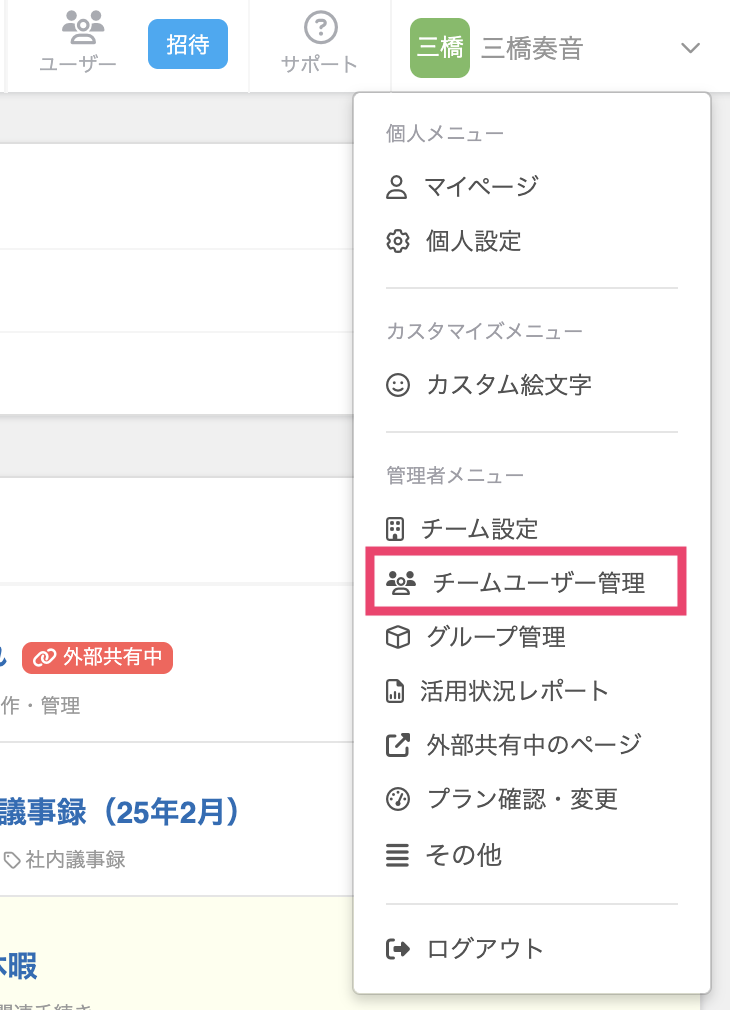This screenshot has height=1010, width=730.
Task: Click the ユーザー people icon
Action: (77, 28)
